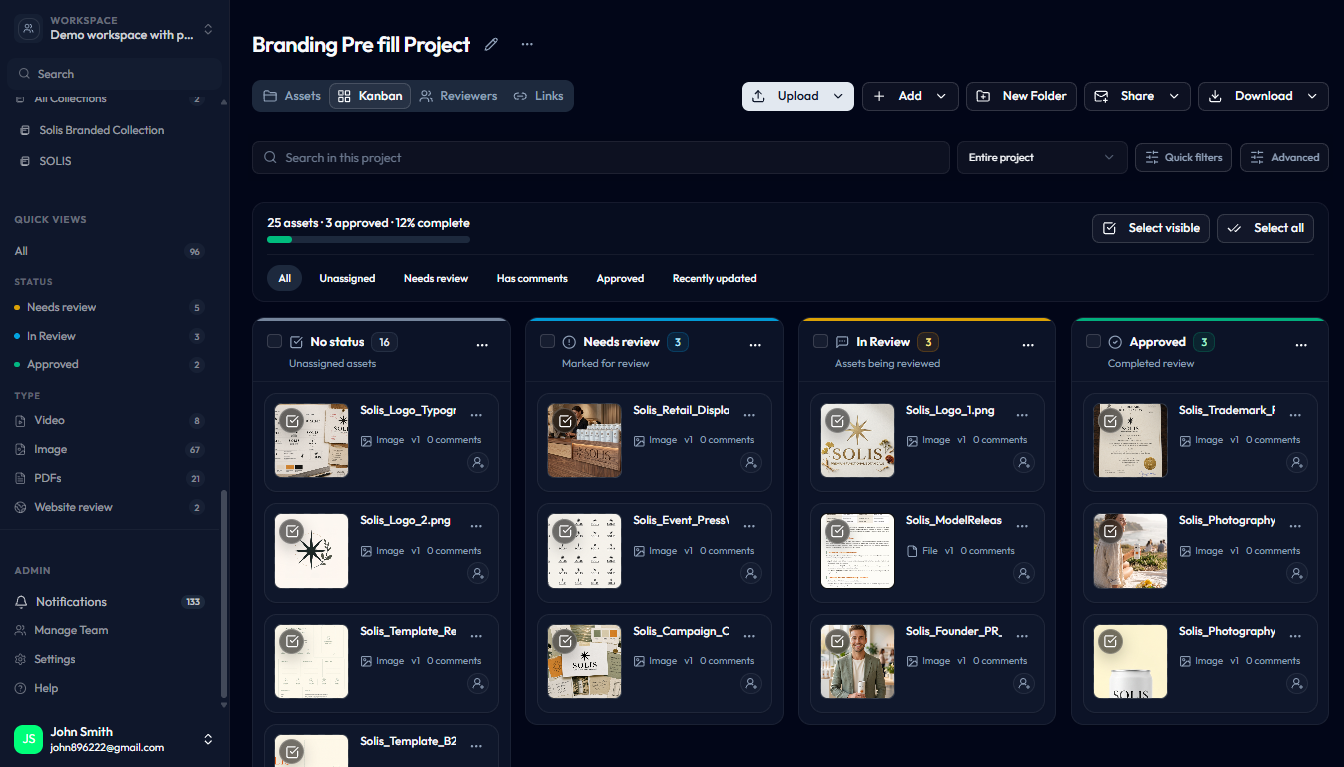The width and height of the screenshot is (1344, 767).
Task: Click the assign-user icon on Solis_Event_Press card
Action: click(x=751, y=574)
